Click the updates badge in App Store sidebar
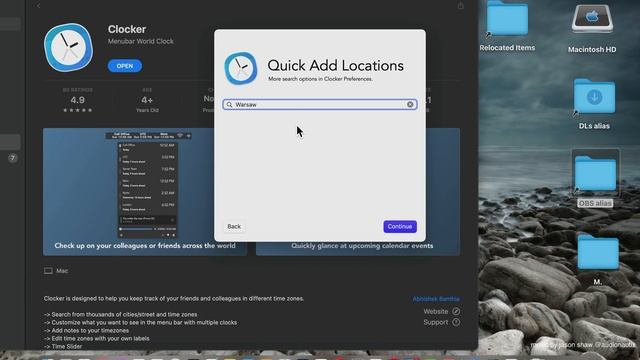The image size is (640, 360). coord(13,158)
